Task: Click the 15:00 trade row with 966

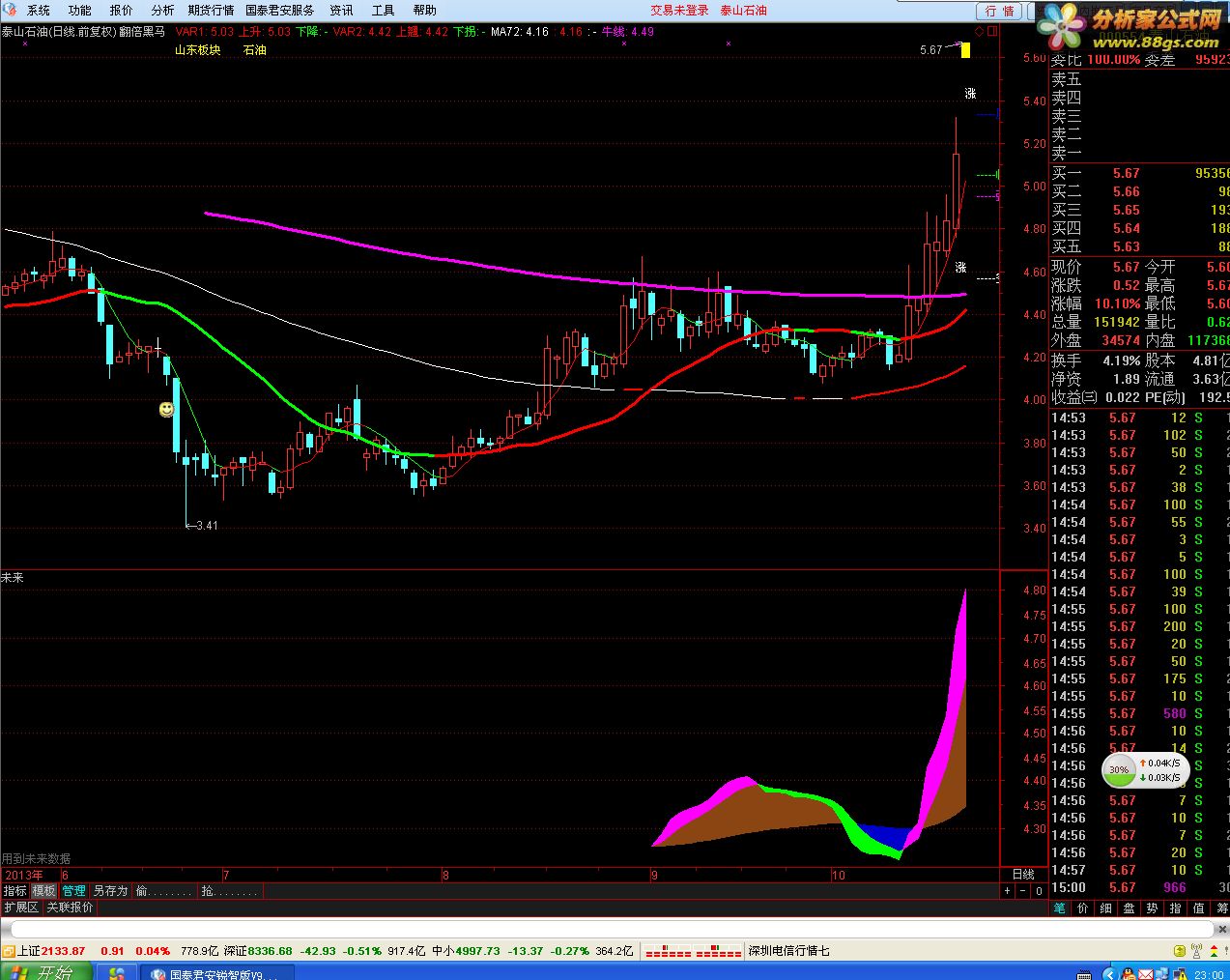Action: [1139, 887]
